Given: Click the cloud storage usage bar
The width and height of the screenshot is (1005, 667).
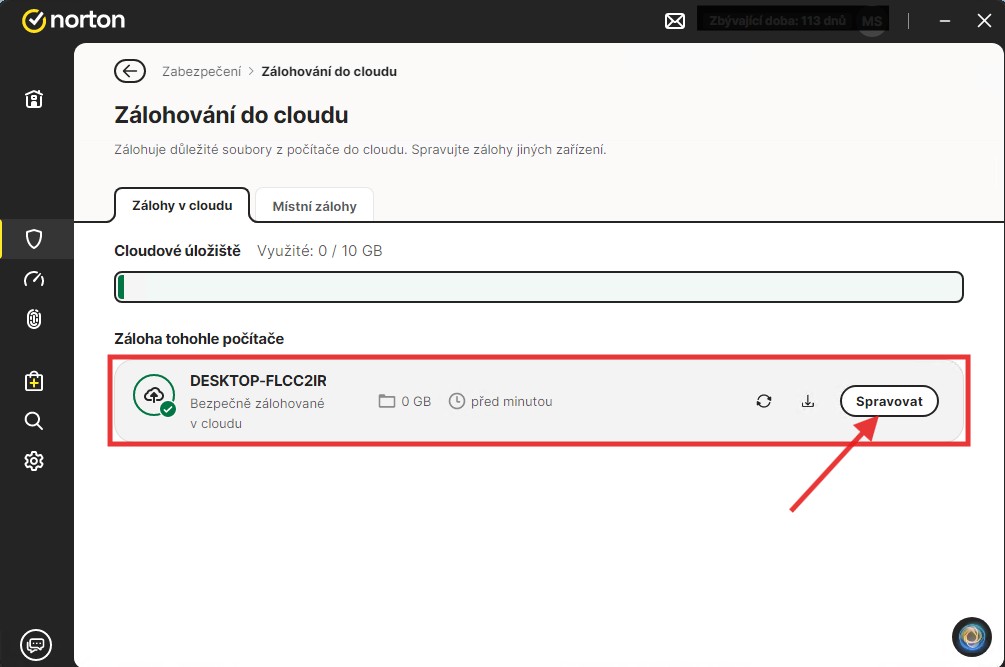Looking at the screenshot, I should pyautogui.click(x=538, y=287).
